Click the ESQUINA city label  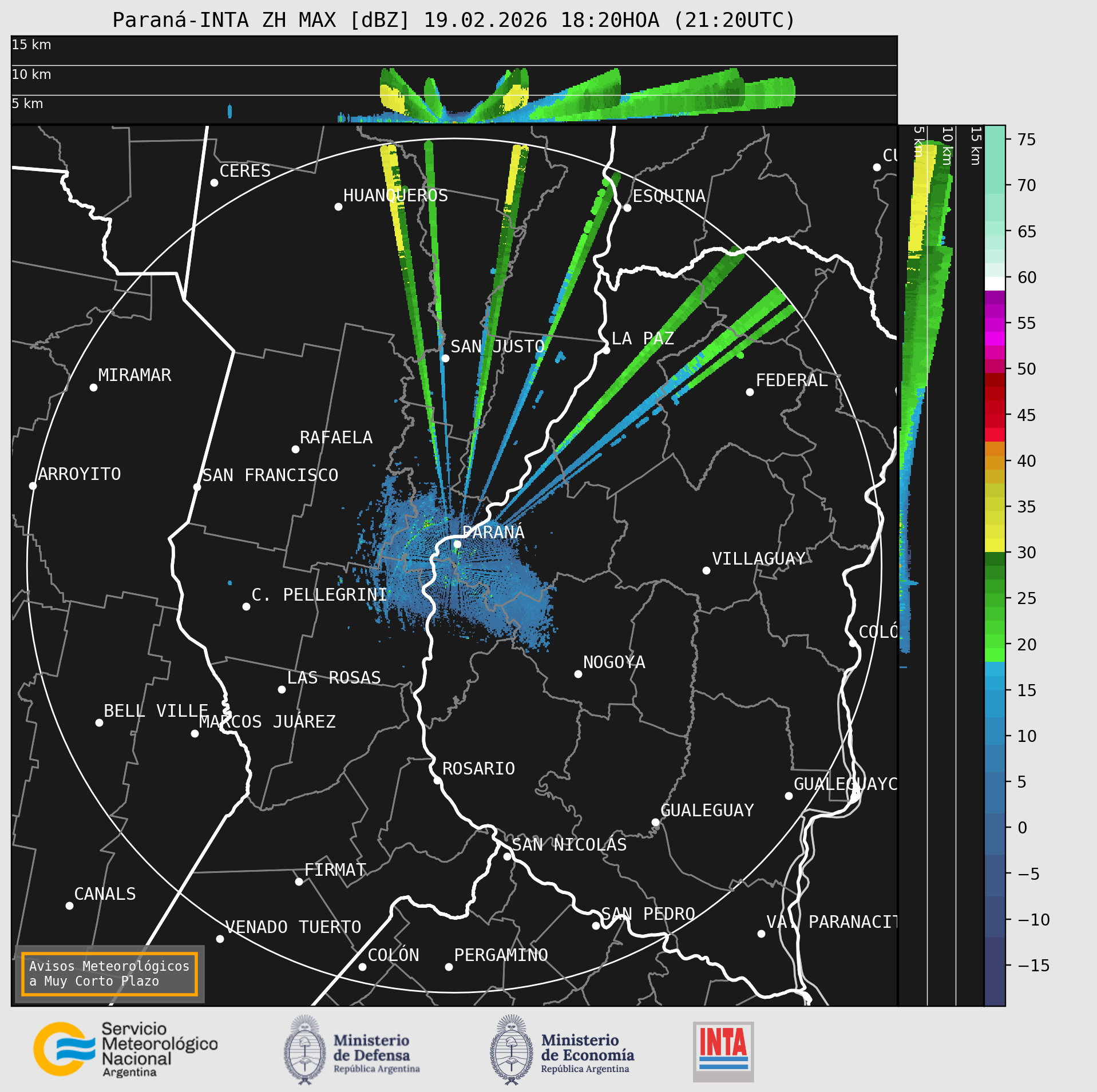coord(669,196)
